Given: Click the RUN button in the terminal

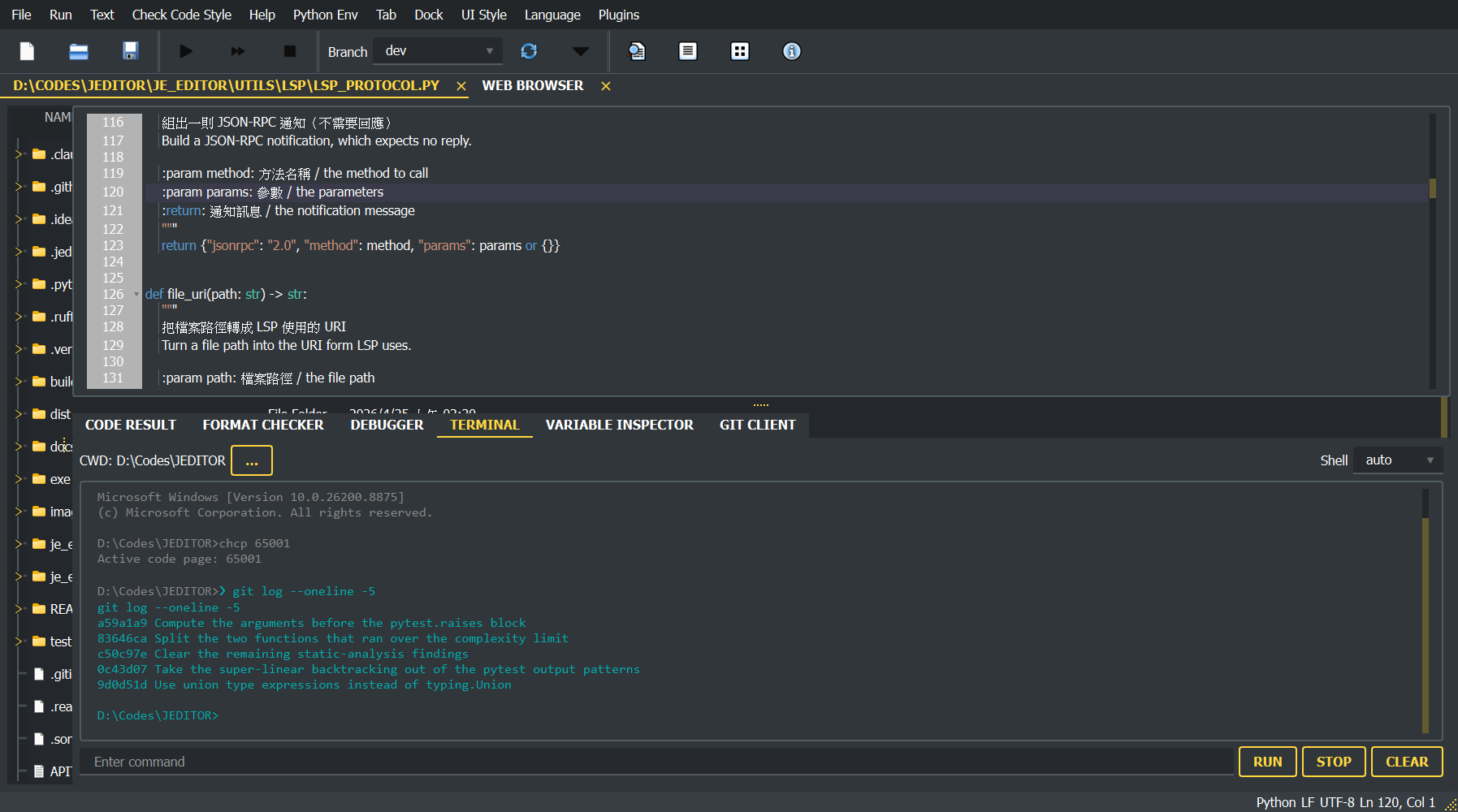Looking at the screenshot, I should tap(1268, 762).
